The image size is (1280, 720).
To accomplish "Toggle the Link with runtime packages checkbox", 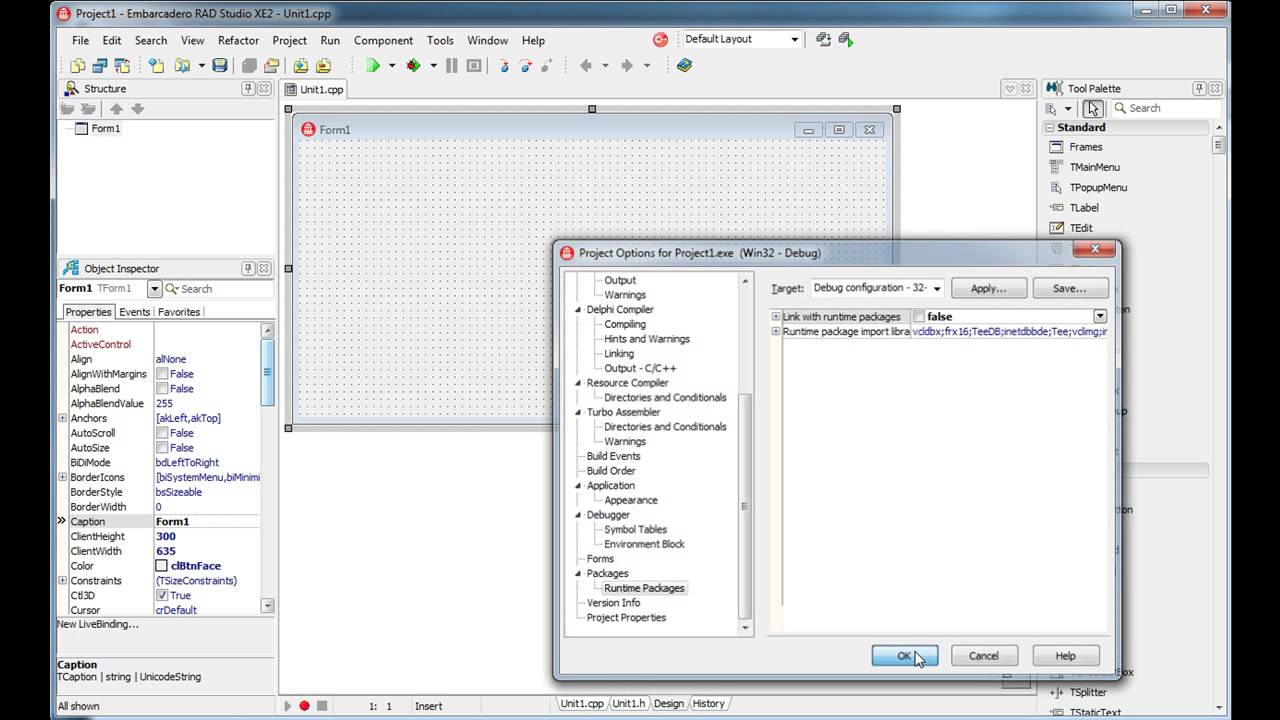I will click(919, 317).
